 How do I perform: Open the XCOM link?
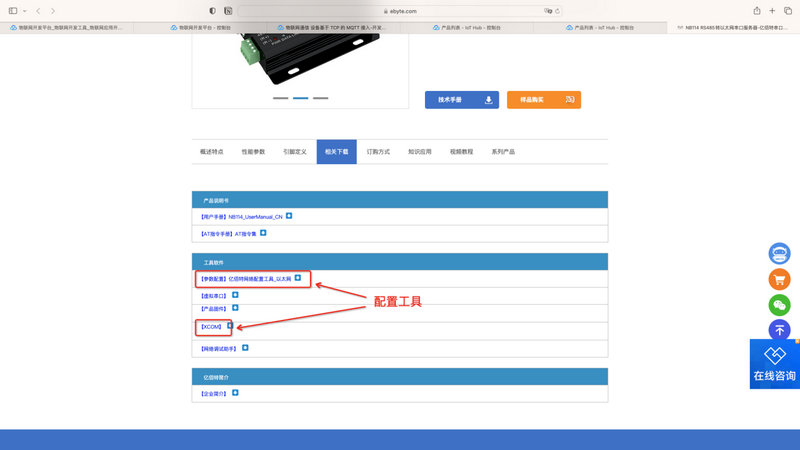(x=211, y=327)
